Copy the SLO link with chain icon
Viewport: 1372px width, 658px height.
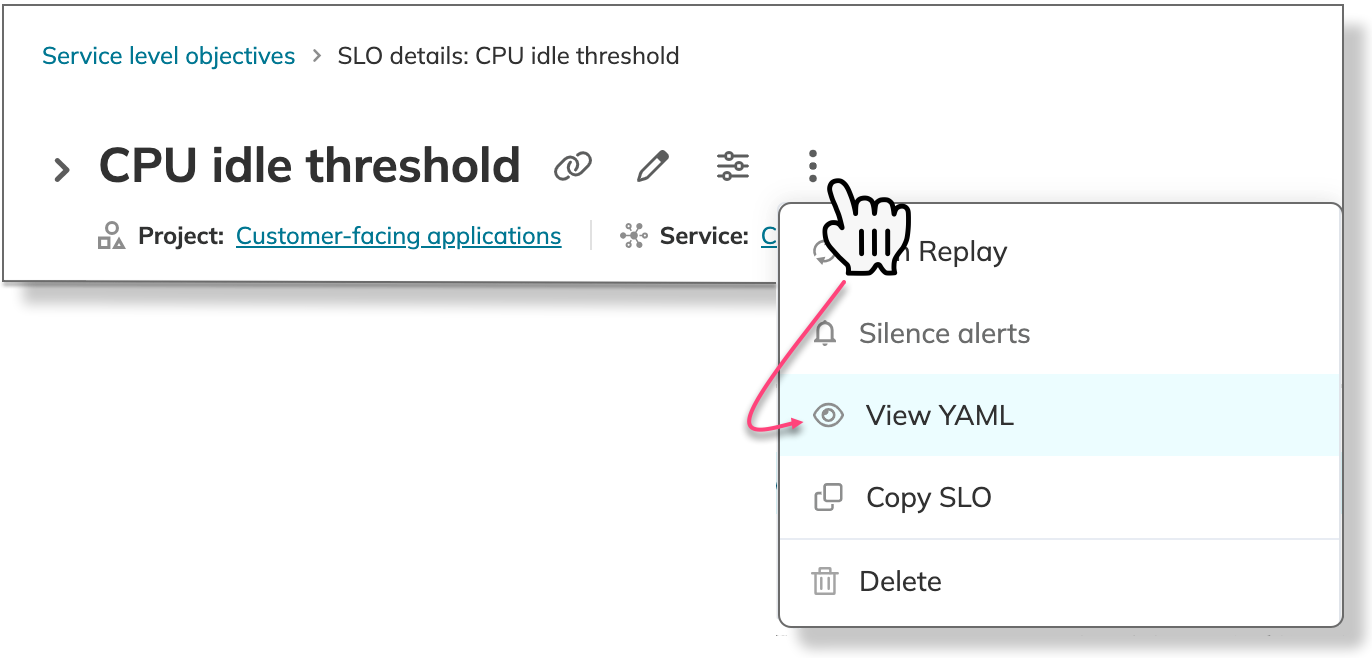coord(573,166)
